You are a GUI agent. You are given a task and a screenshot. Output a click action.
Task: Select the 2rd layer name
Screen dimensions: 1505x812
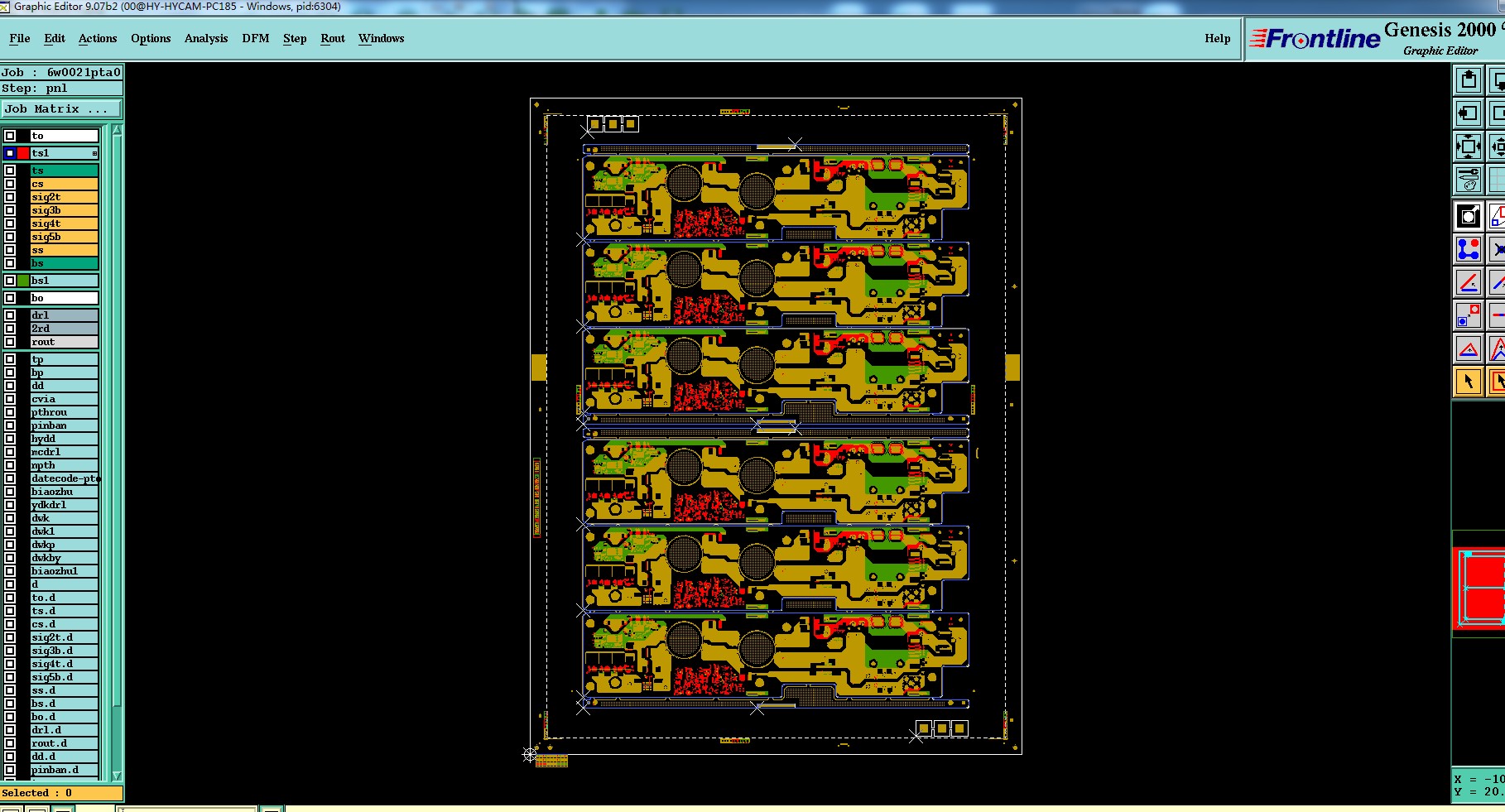65,329
